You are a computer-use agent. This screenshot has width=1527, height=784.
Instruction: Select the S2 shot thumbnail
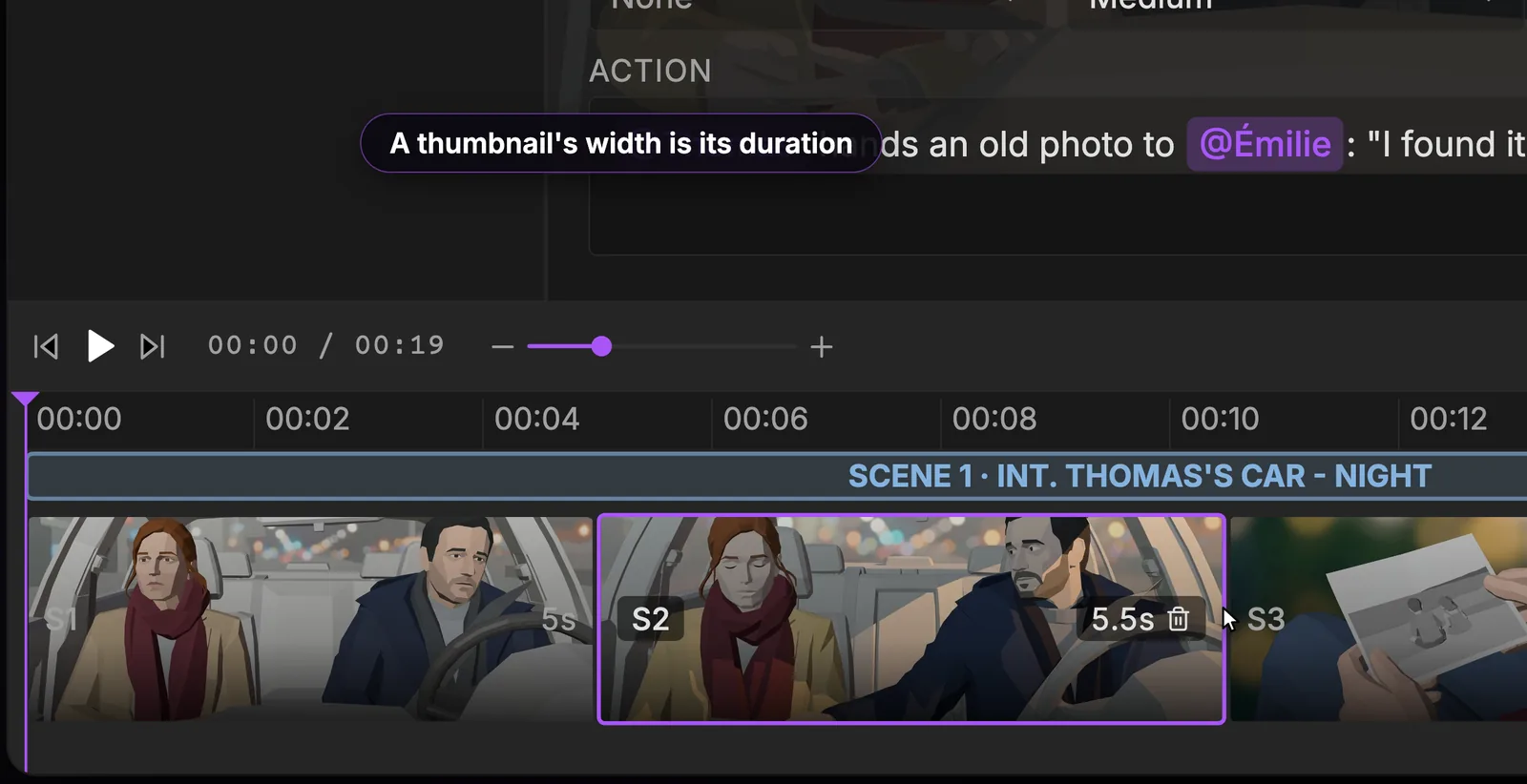coord(911,619)
